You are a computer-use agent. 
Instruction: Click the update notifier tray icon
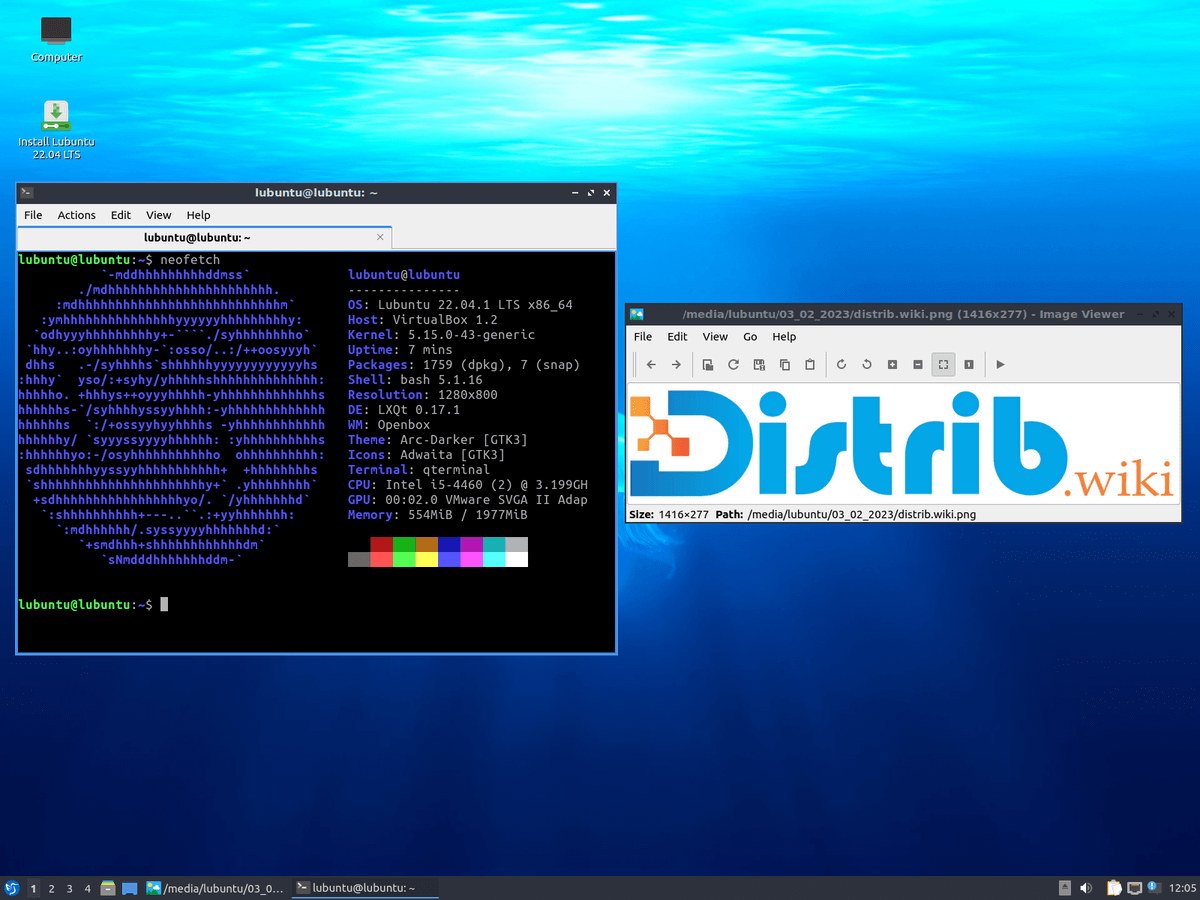click(x=1153, y=887)
